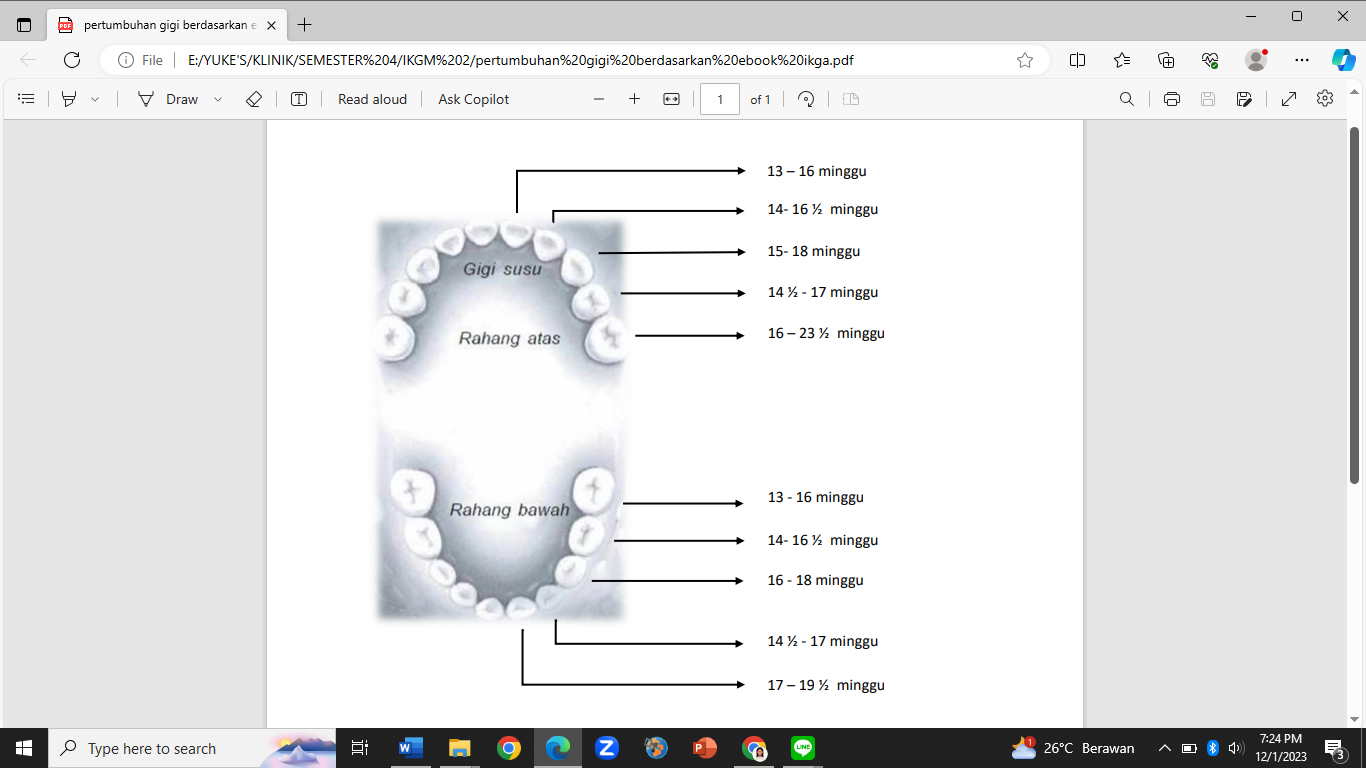Screen dimensions: 1366x768
Task: Enter full screen PDF view
Action: pos(1289,99)
